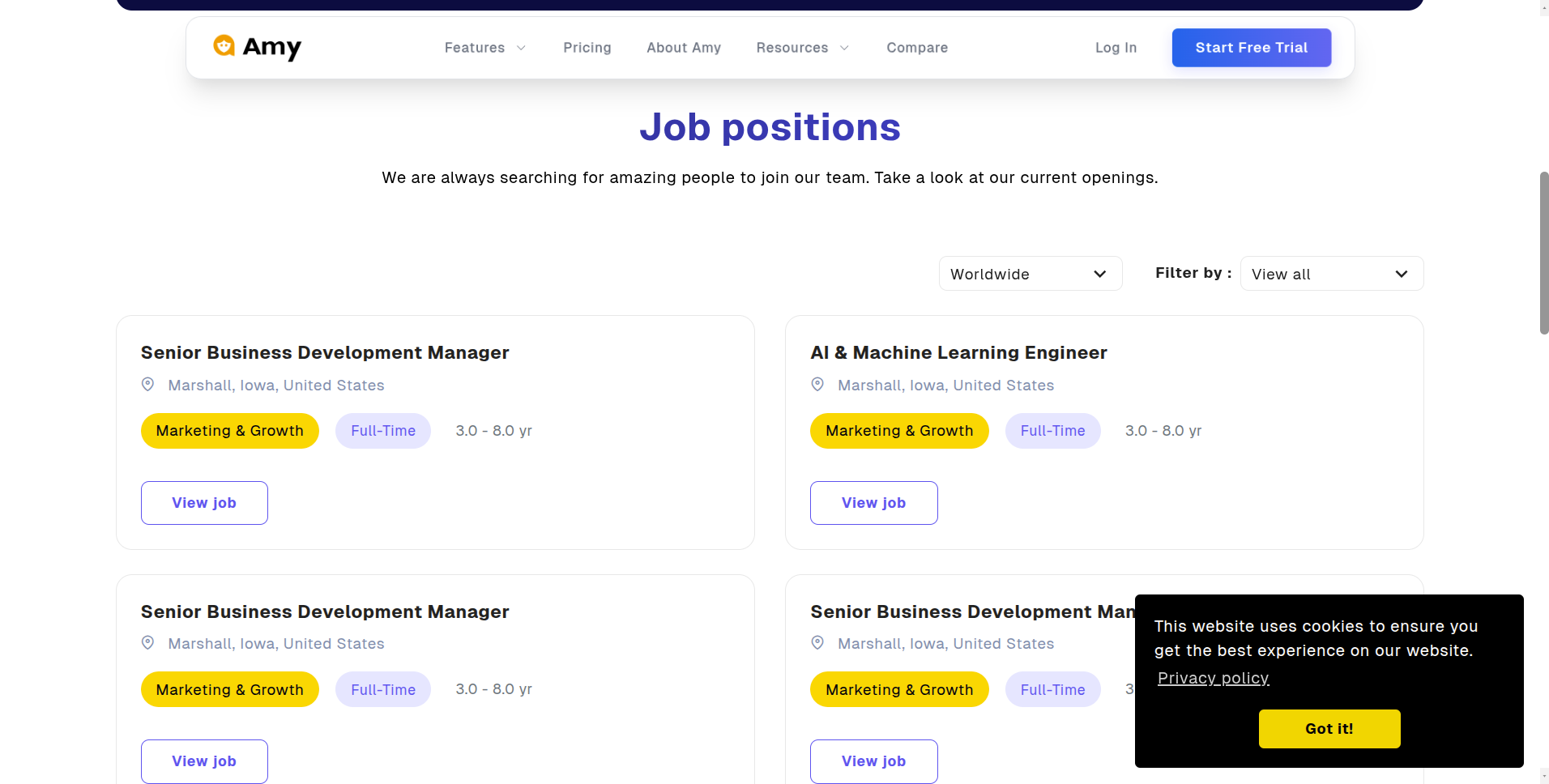Screen dimensions: 1549x784
Task: Open the Privacy policy link
Action: [x=1213, y=678]
